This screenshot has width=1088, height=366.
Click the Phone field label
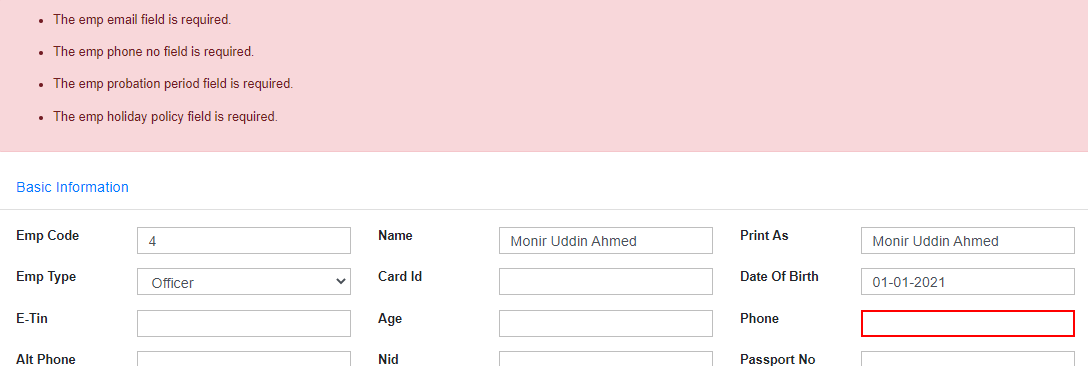click(760, 319)
